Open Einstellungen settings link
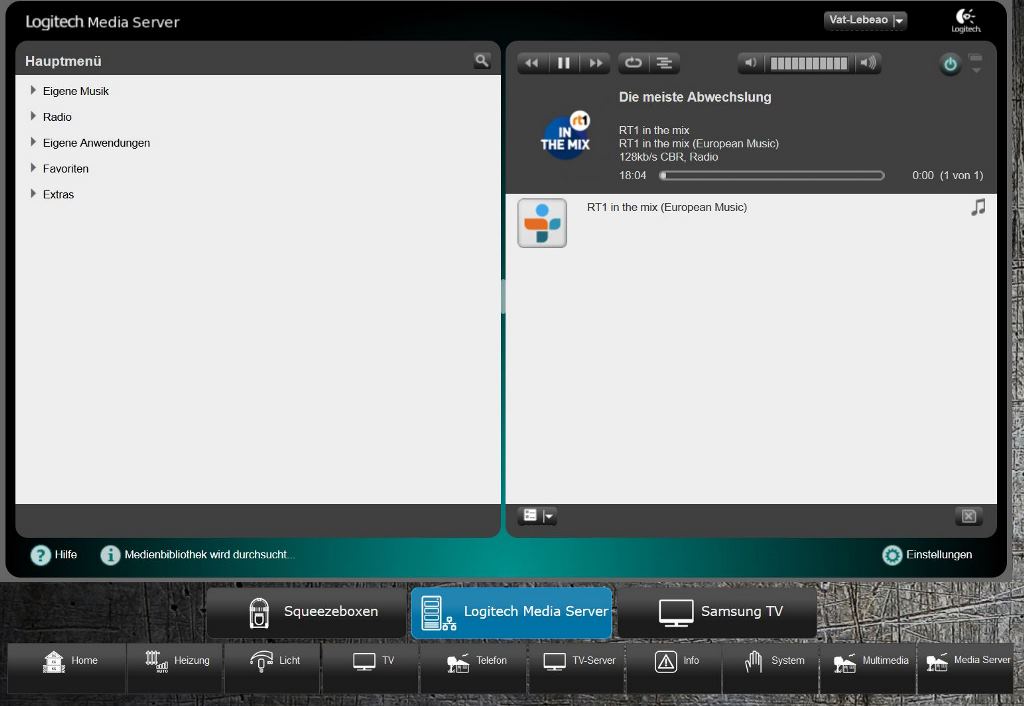 (x=927, y=555)
